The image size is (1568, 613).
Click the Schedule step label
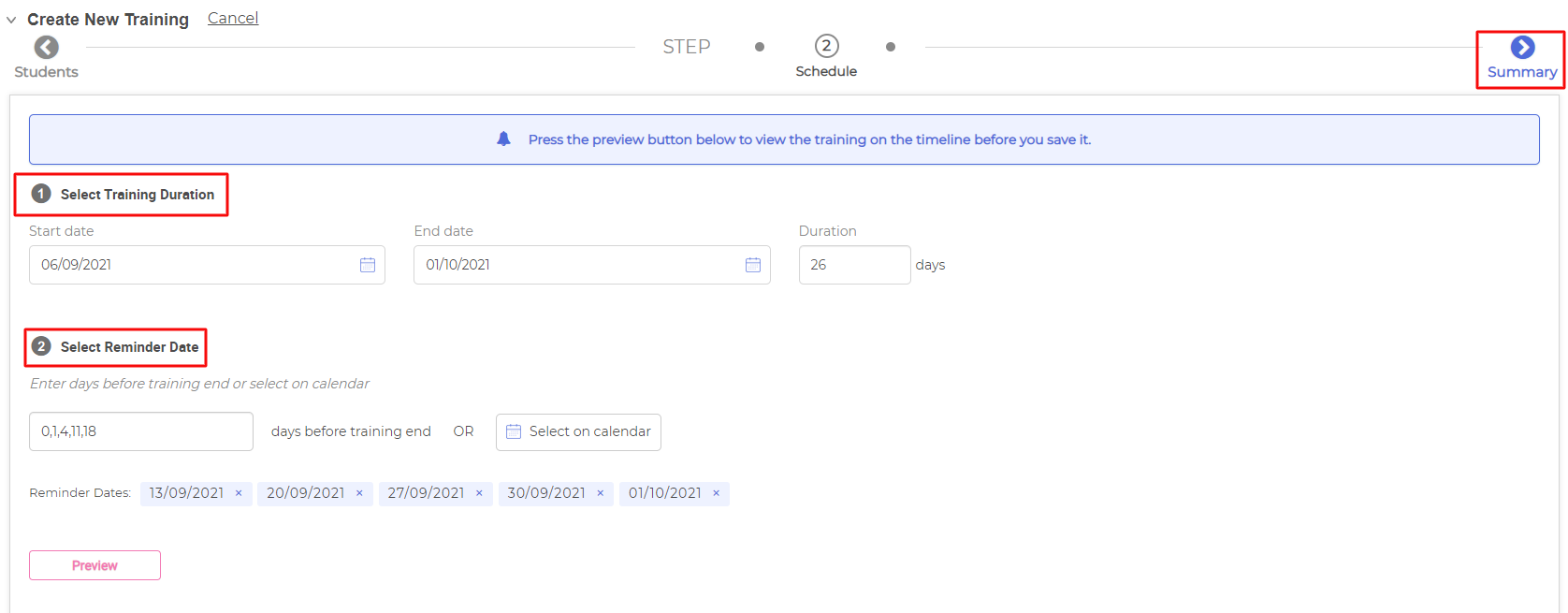[x=826, y=71]
